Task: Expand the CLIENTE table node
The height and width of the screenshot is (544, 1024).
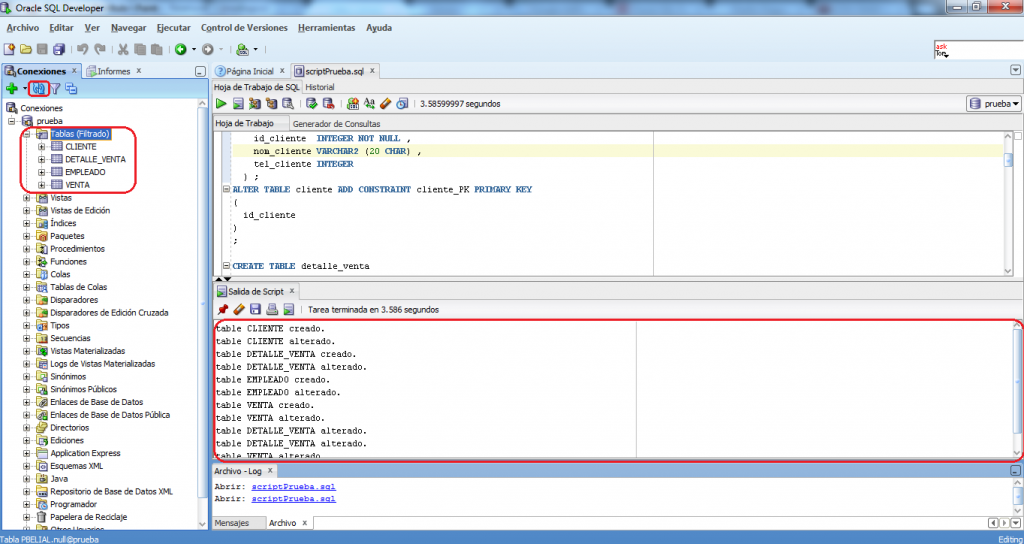Action: (x=42, y=147)
